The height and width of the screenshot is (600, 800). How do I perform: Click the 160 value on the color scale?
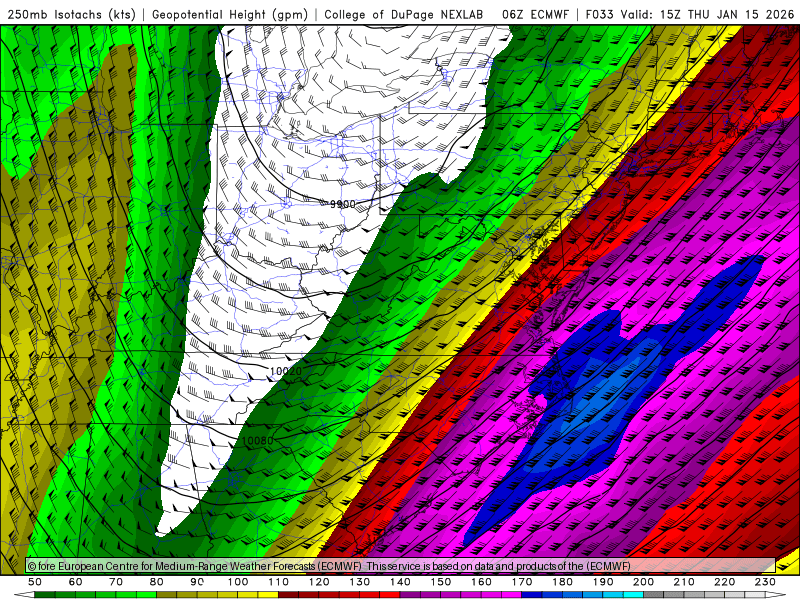[481, 582]
